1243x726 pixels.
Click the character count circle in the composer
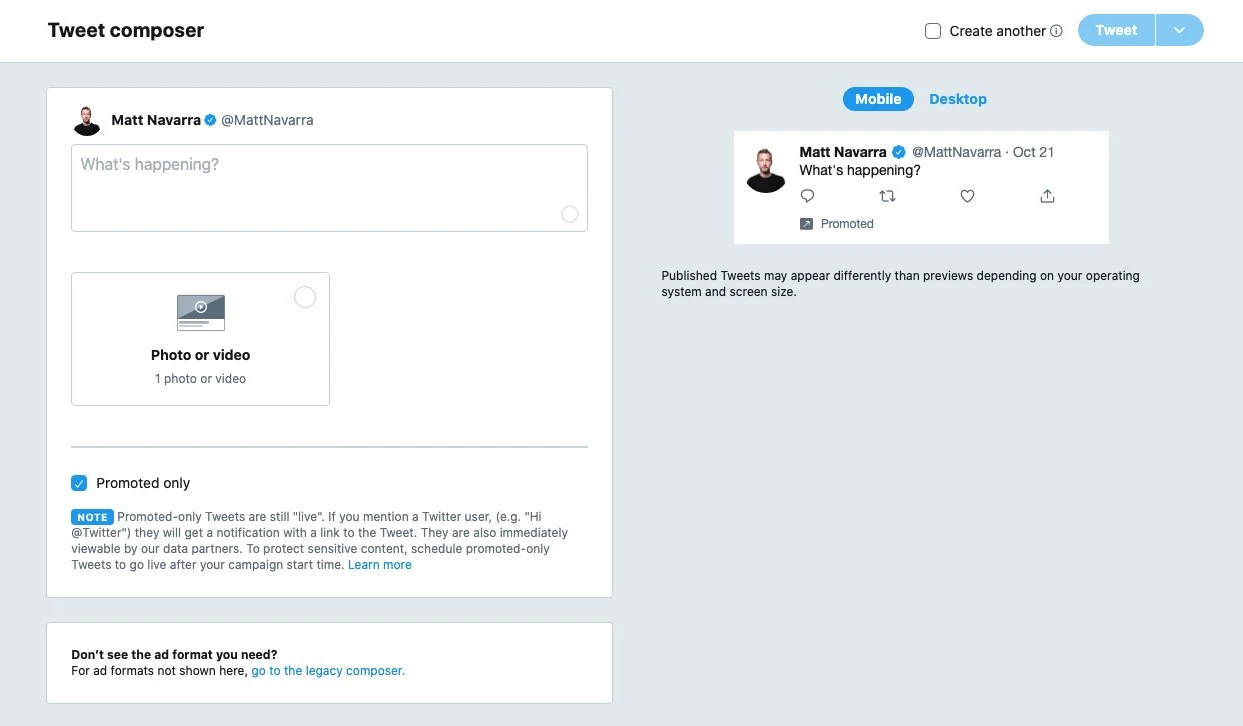(570, 214)
